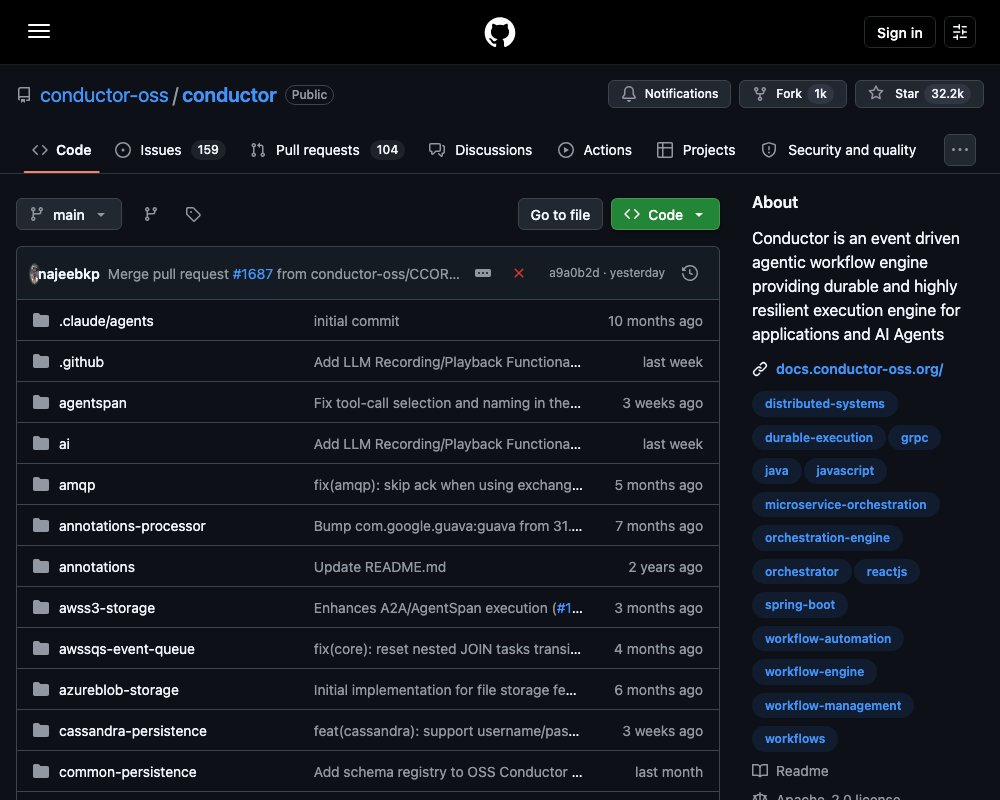
Task: Click the Sign in button
Action: click(x=899, y=33)
